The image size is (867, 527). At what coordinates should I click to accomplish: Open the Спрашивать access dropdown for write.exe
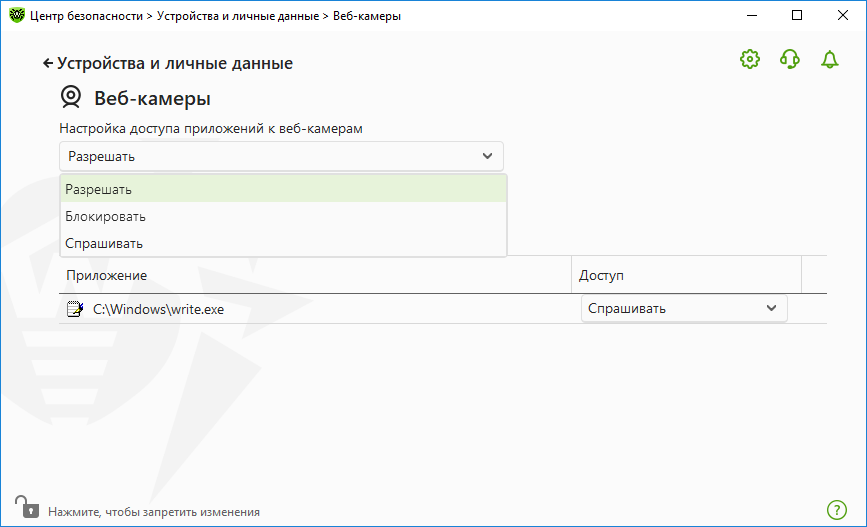(x=683, y=309)
